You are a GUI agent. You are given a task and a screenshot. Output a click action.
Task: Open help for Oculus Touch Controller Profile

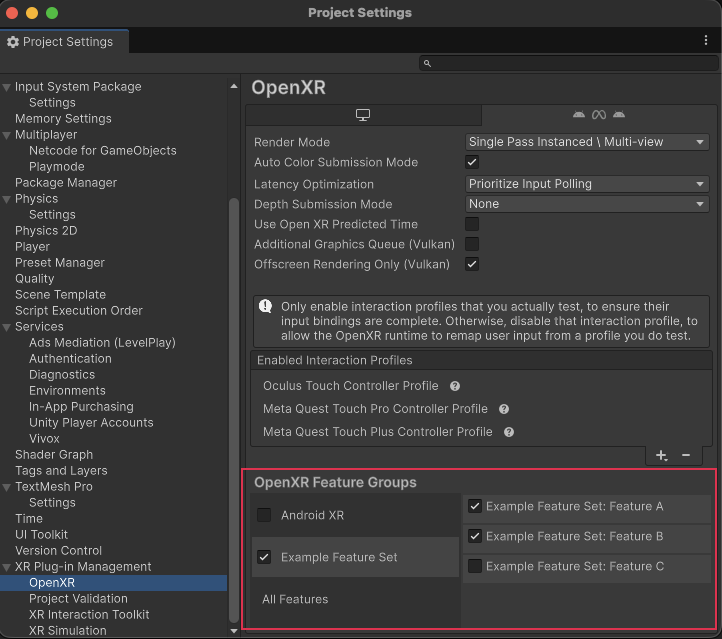[455, 386]
